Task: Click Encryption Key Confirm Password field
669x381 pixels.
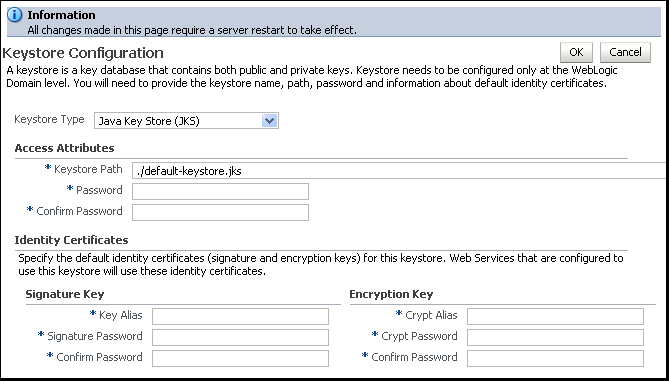Action: (x=555, y=358)
